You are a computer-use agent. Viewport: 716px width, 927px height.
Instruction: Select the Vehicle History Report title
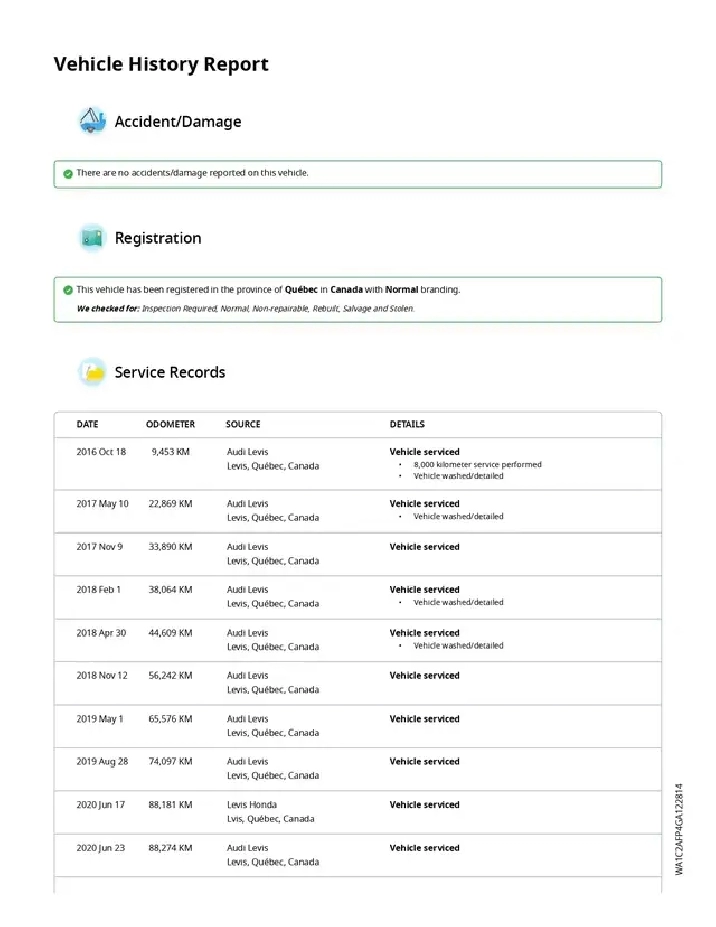click(161, 64)
